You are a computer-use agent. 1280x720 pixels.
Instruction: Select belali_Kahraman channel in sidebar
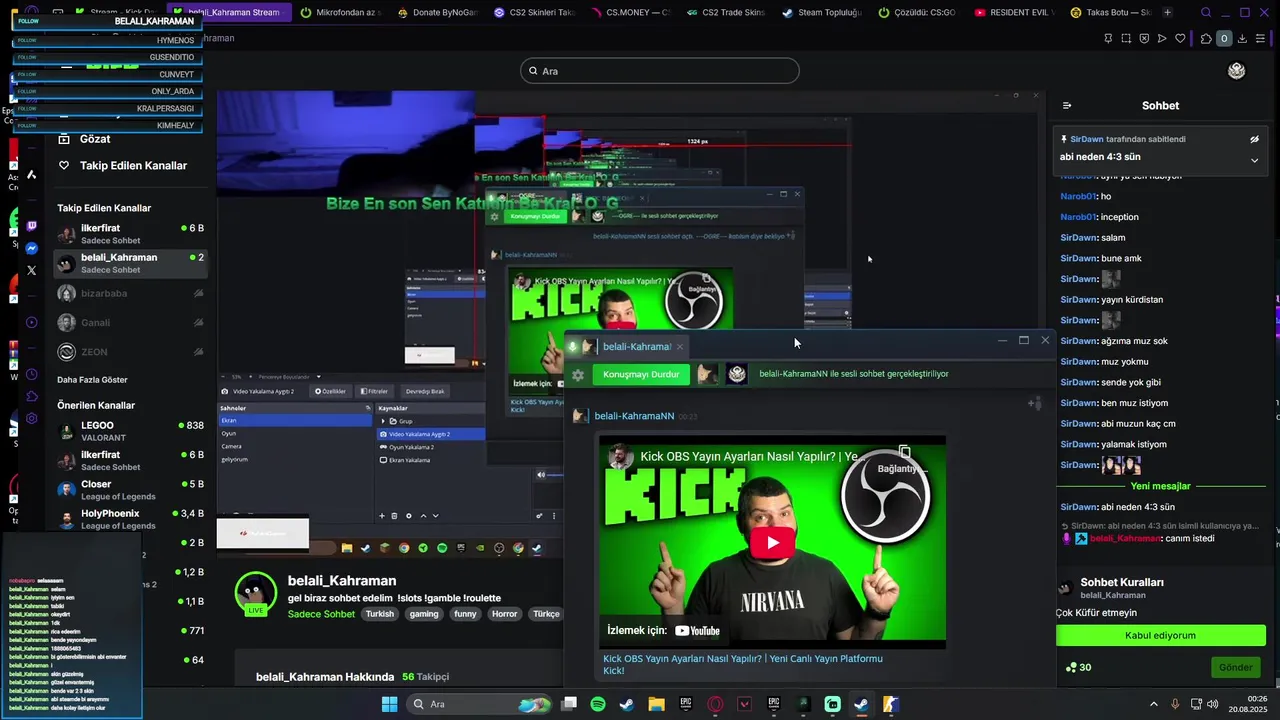[x=130, y=263]
